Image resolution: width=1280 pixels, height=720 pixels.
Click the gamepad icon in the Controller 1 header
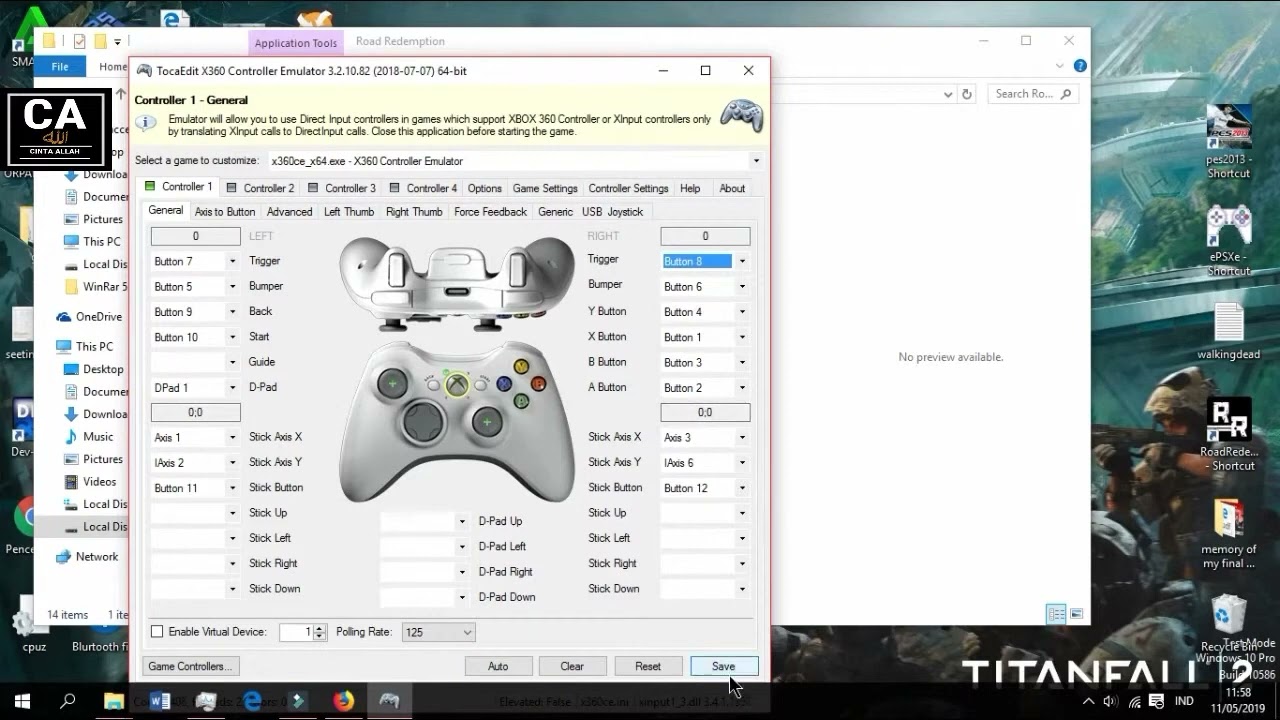click(x=742, y=115)
